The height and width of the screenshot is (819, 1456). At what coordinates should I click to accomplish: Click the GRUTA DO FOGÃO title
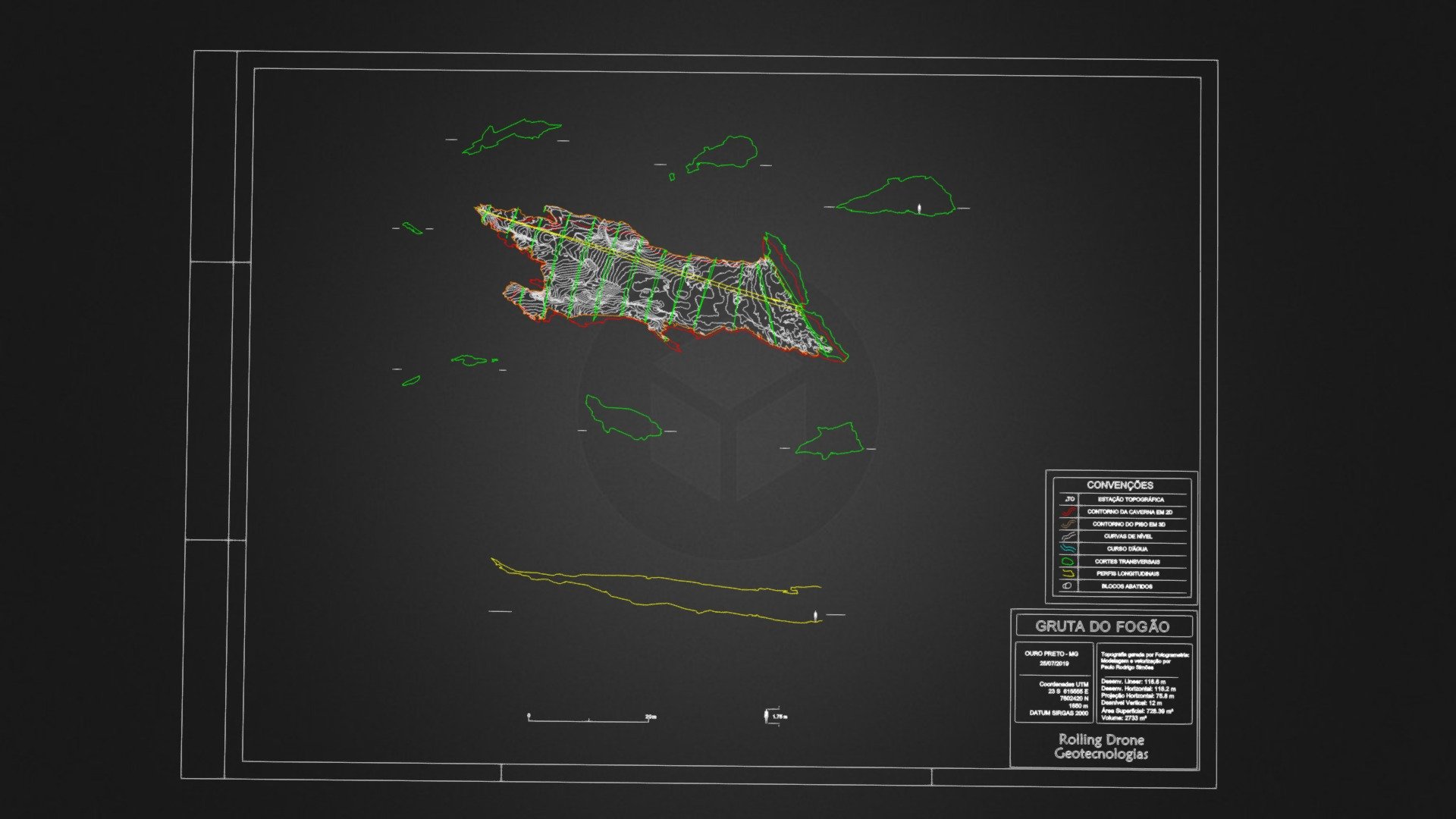coord(1103,626)
